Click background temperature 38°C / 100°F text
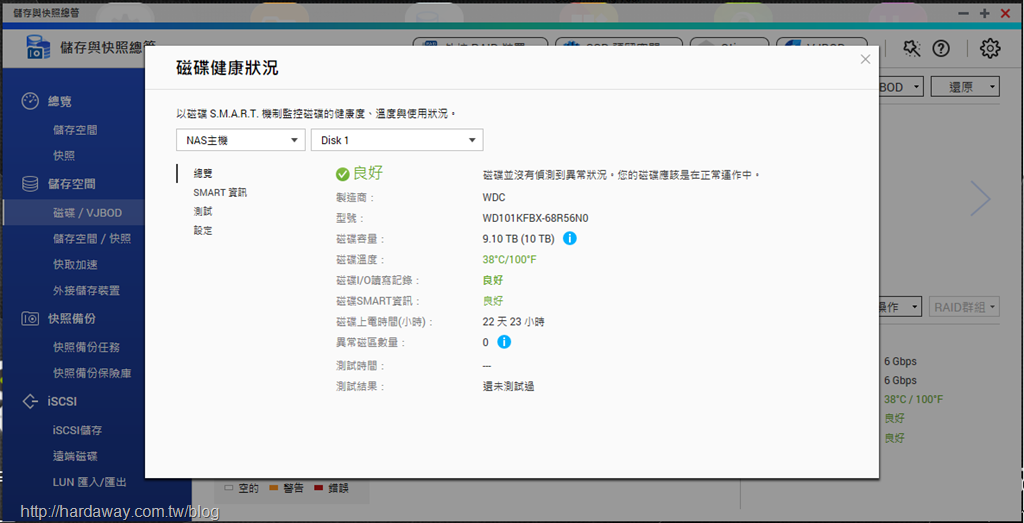 coord(914,400)
